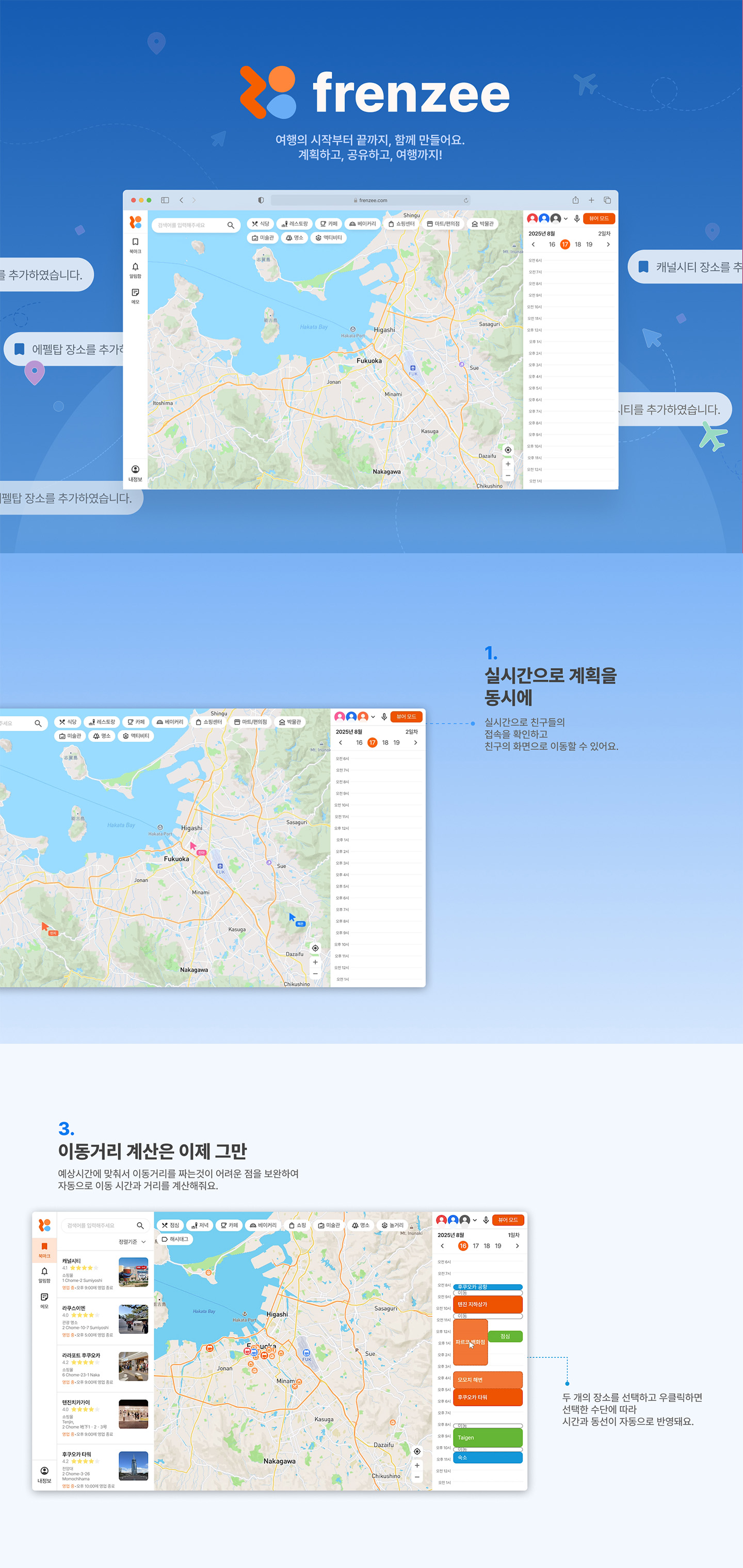The image size is (743, 1568).
Task: Open the 후쿠오카 타워 schedule block
Action: (488, 1397)
